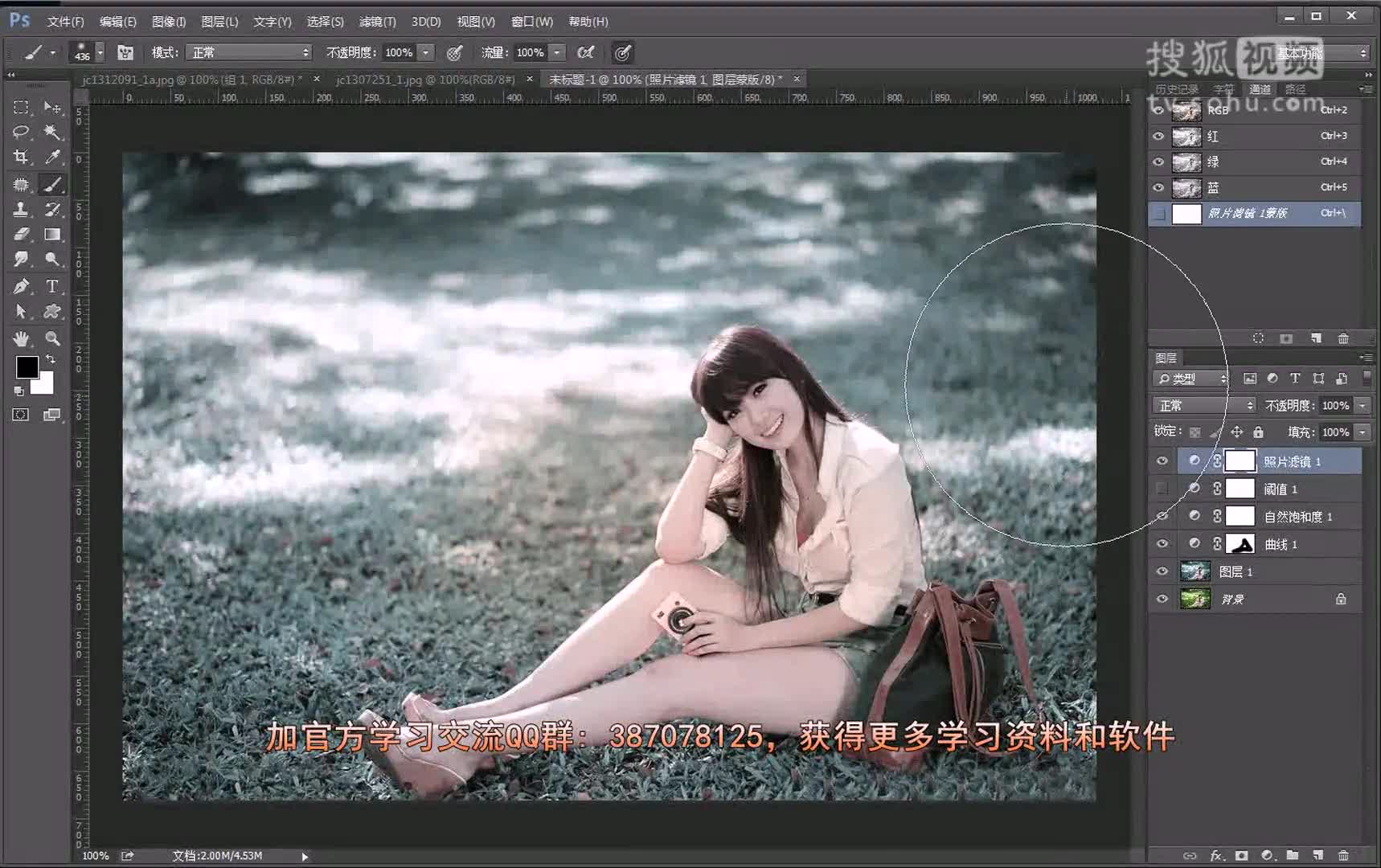Screen dimensions: 1381x868
Task: Click the black foreground color swatch
Action: click(27, 367)
